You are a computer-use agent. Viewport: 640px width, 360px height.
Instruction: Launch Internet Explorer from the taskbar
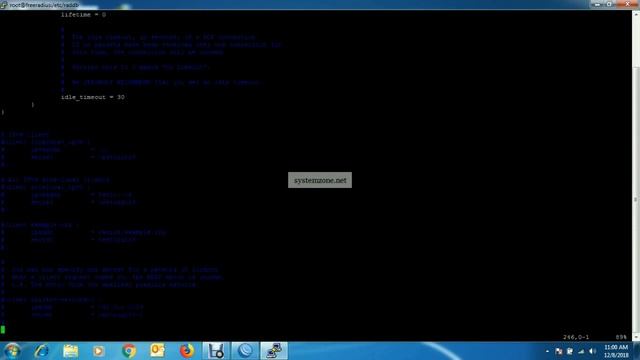click(42, 351)
